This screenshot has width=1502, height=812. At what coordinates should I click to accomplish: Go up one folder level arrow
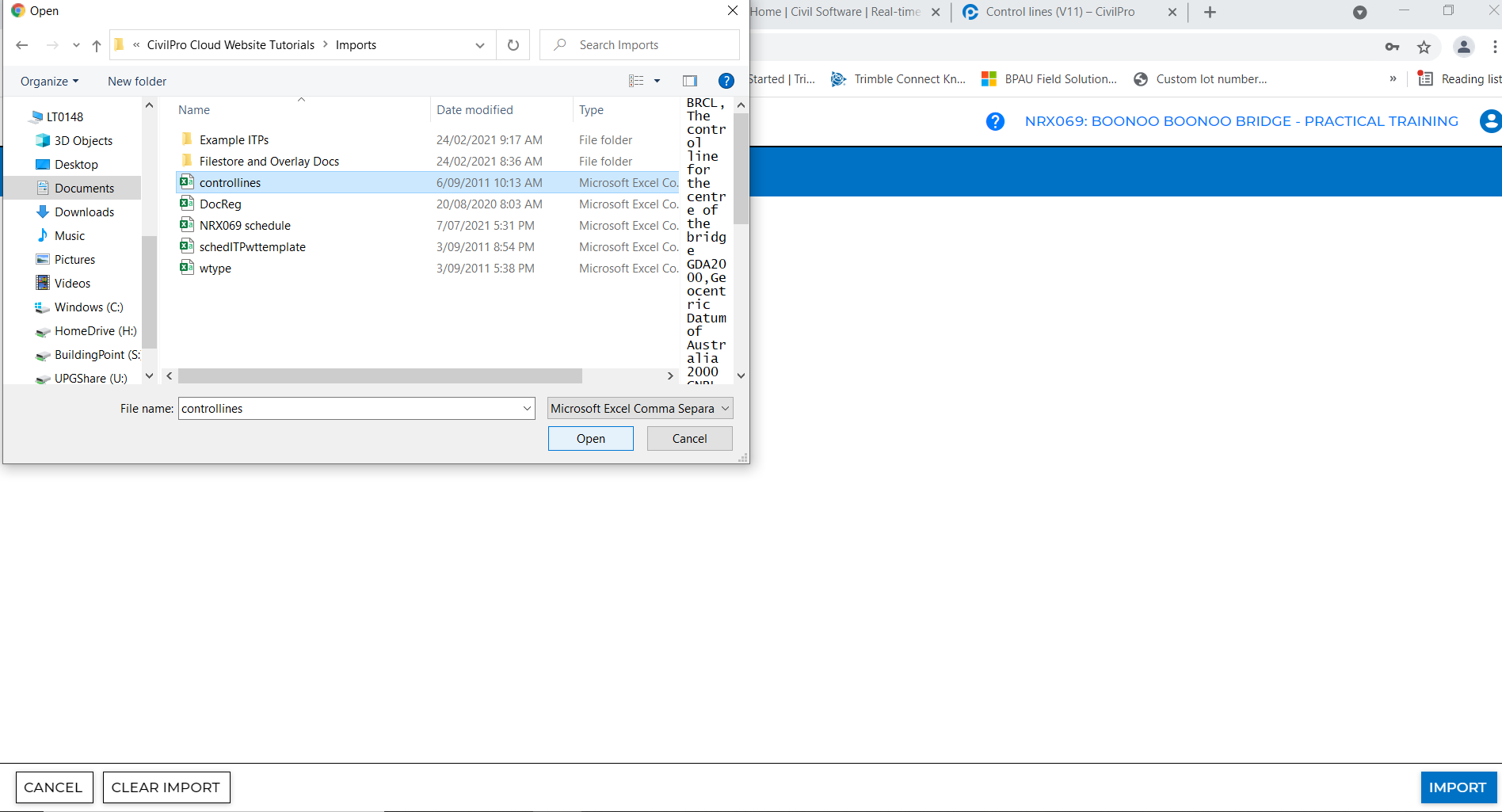tap(97, 45)
